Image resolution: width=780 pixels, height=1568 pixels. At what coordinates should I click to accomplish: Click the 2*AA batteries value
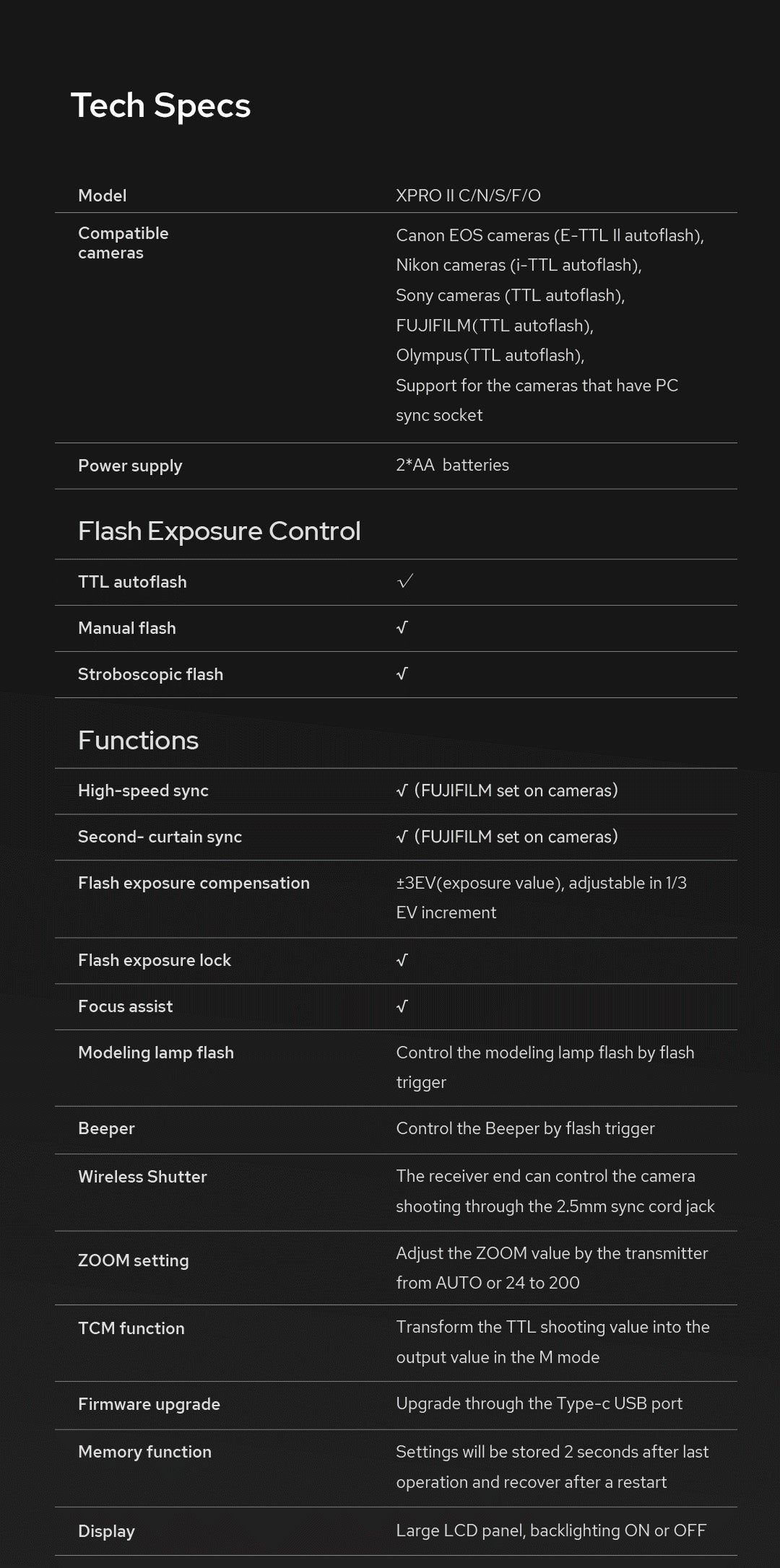click(452, 465)
